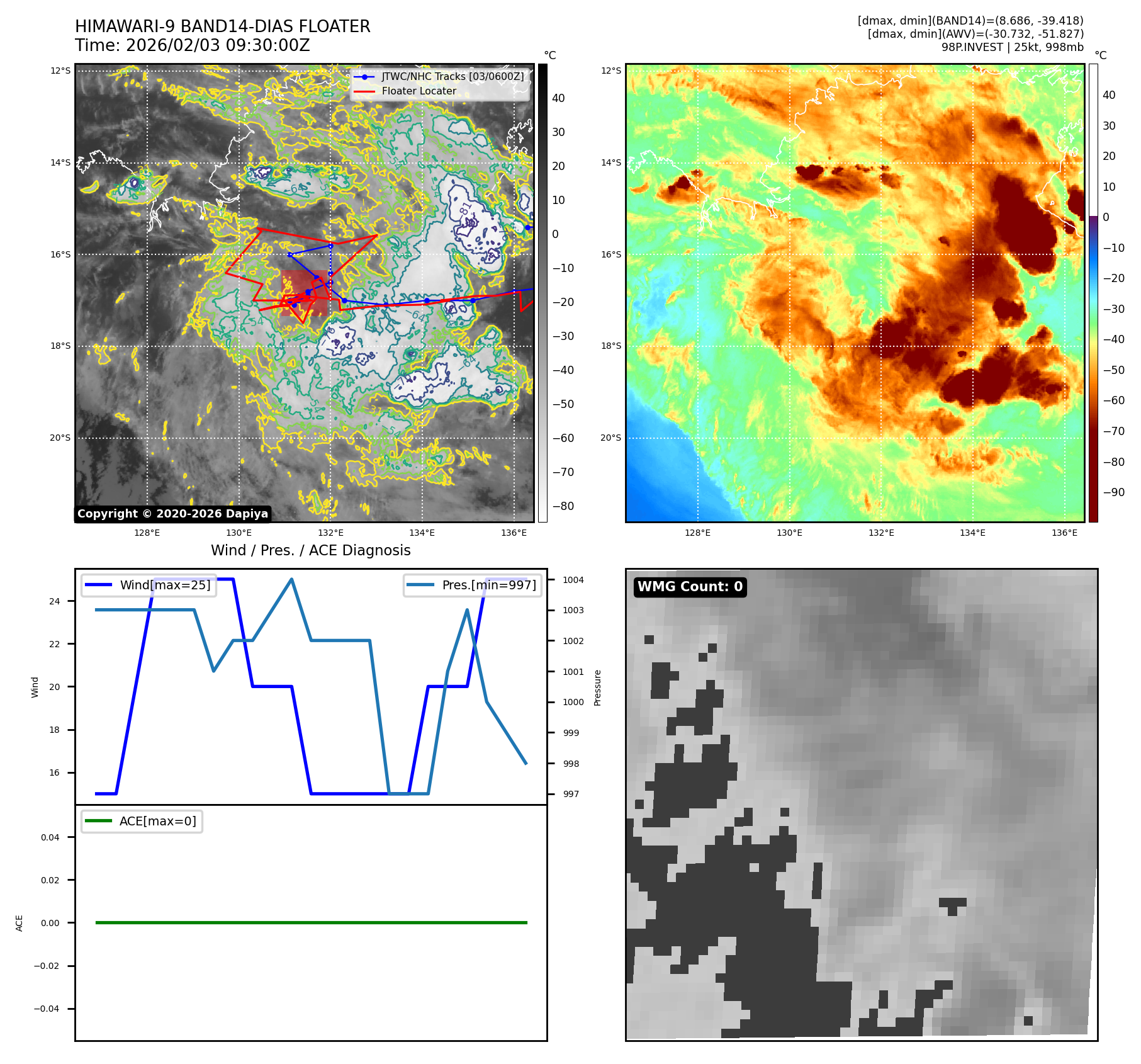
Task: Click the 20°S latitude label on right map
Action: (x=610, y=438)
